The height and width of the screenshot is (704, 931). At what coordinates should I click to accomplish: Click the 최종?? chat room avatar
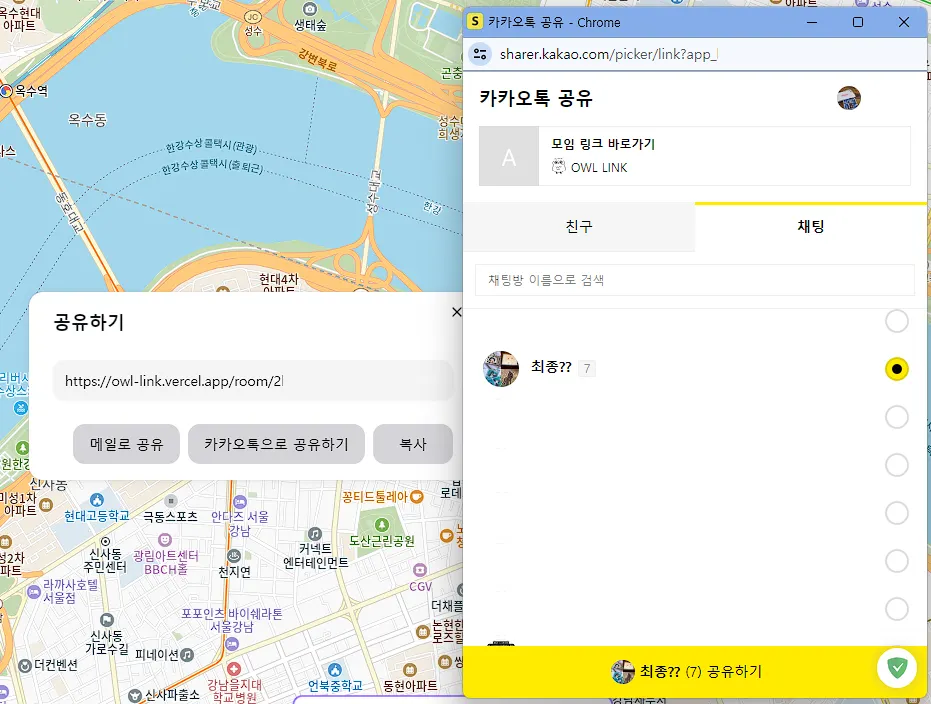pos(501,369)
